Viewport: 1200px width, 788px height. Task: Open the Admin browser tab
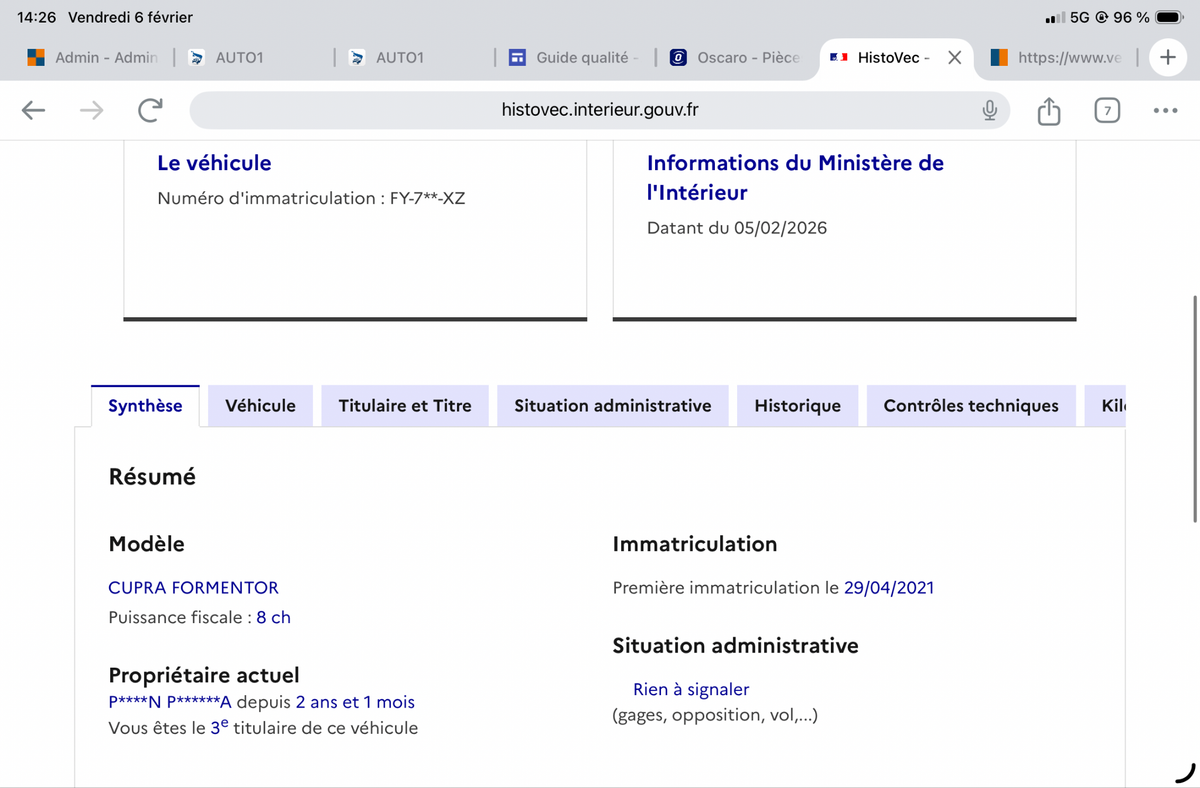[93, 57]
